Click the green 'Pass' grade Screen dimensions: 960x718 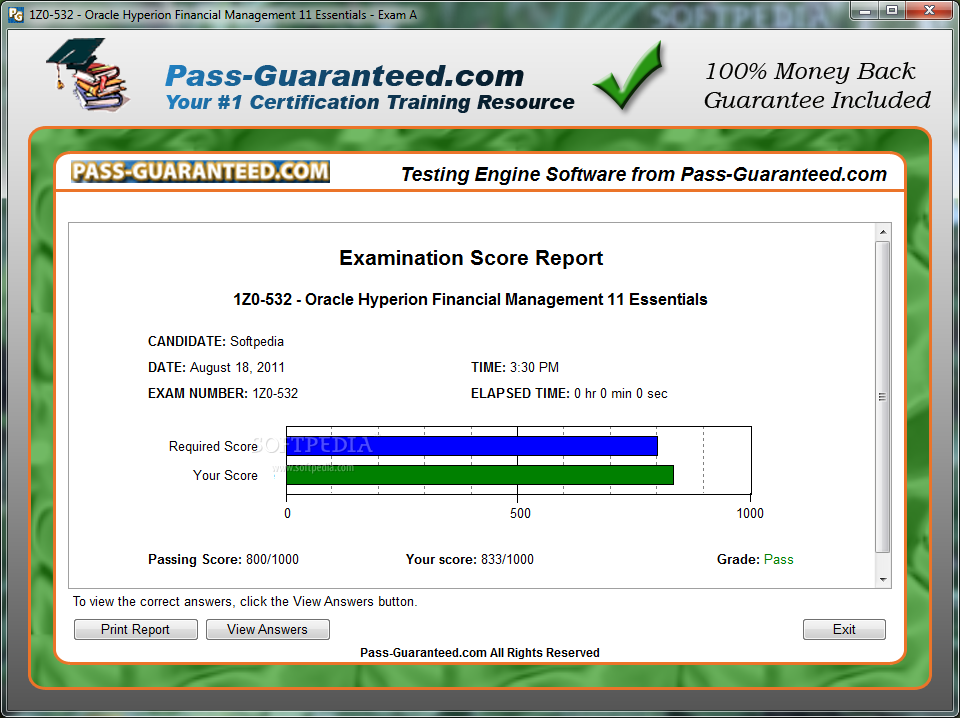pos(778,559)
